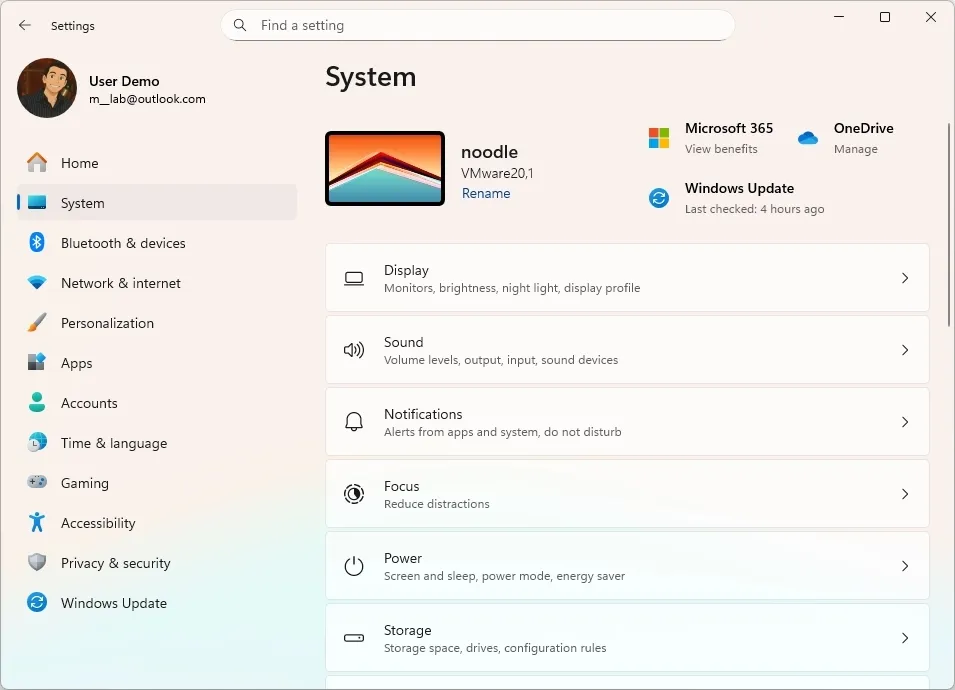Image resolution: width=955 pixels, height=690 pixels.
Task: Click the Windows Update sync icon in header
Action: coord(659,198)
